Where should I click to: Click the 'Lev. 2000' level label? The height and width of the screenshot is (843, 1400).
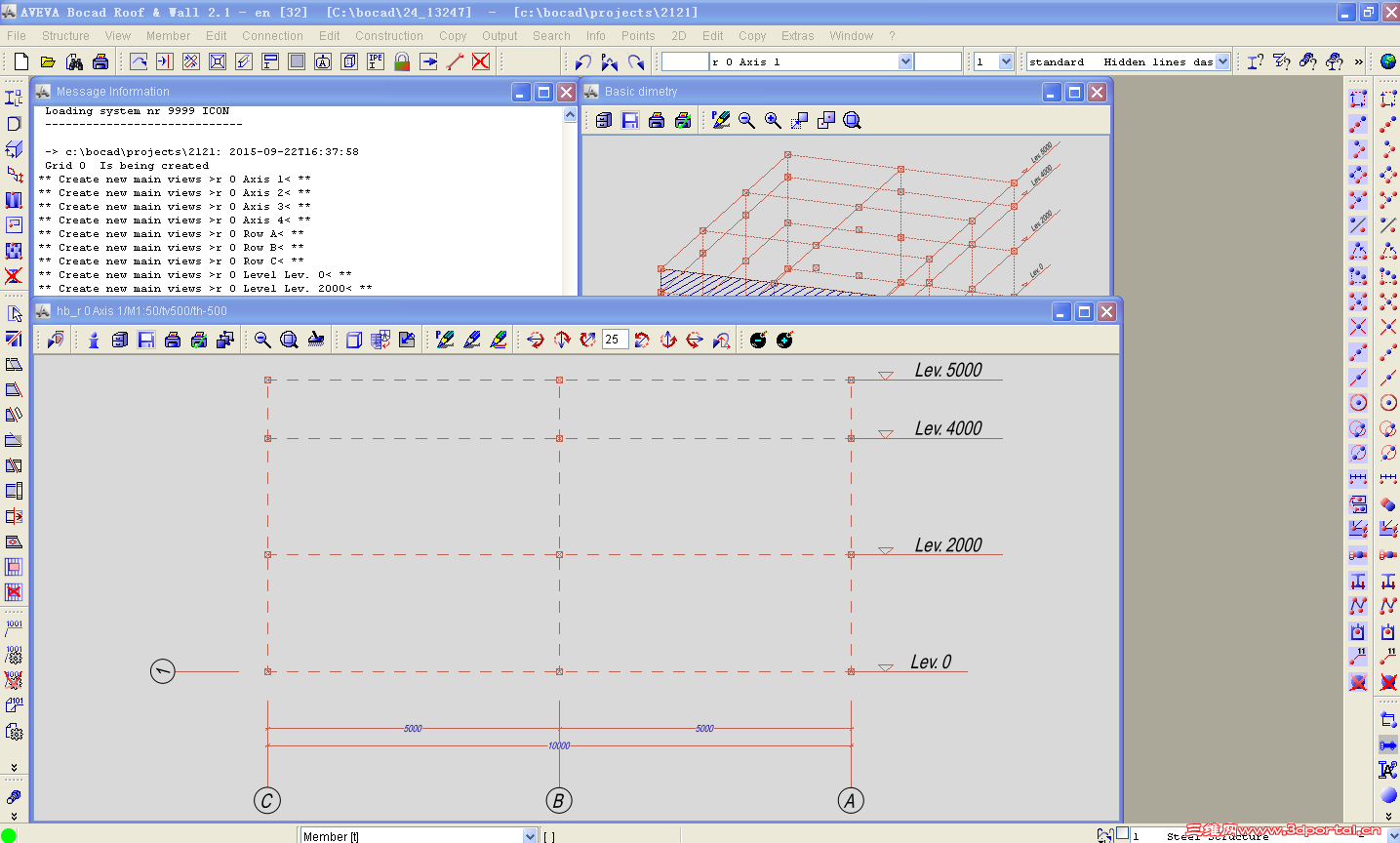click(x=948, y=545)
